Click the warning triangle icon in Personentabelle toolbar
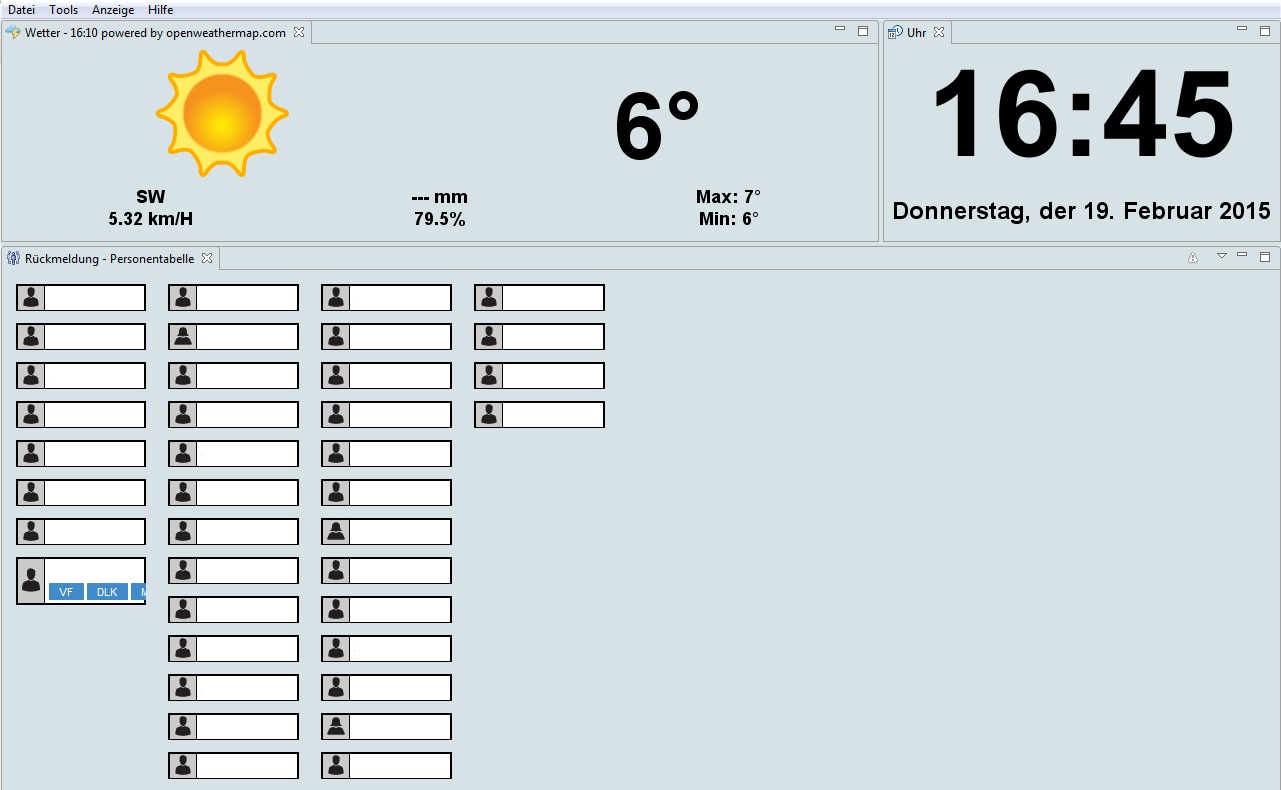 pyautogui.click(x=1192, y=258)
